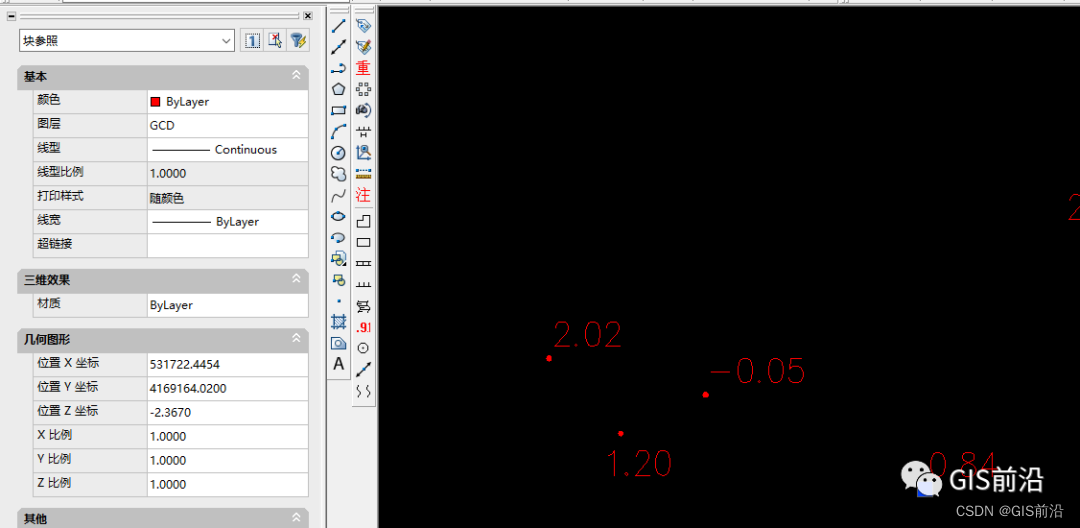
Task: Click the 颜色 ByLayer value field
Action: pyautogui.click(x=227, y=102)
